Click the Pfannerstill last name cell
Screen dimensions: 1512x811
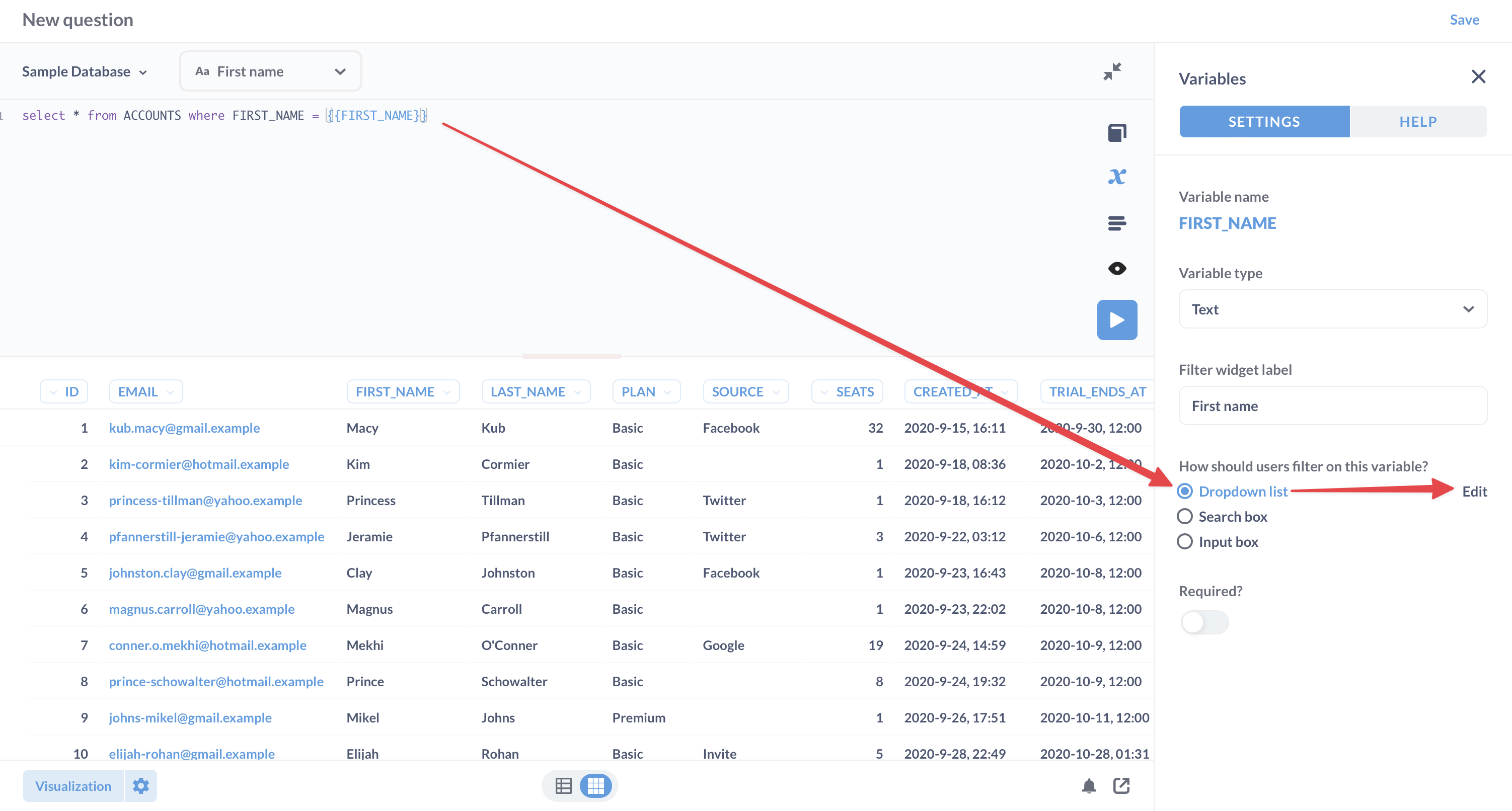(x=515, y=536)
